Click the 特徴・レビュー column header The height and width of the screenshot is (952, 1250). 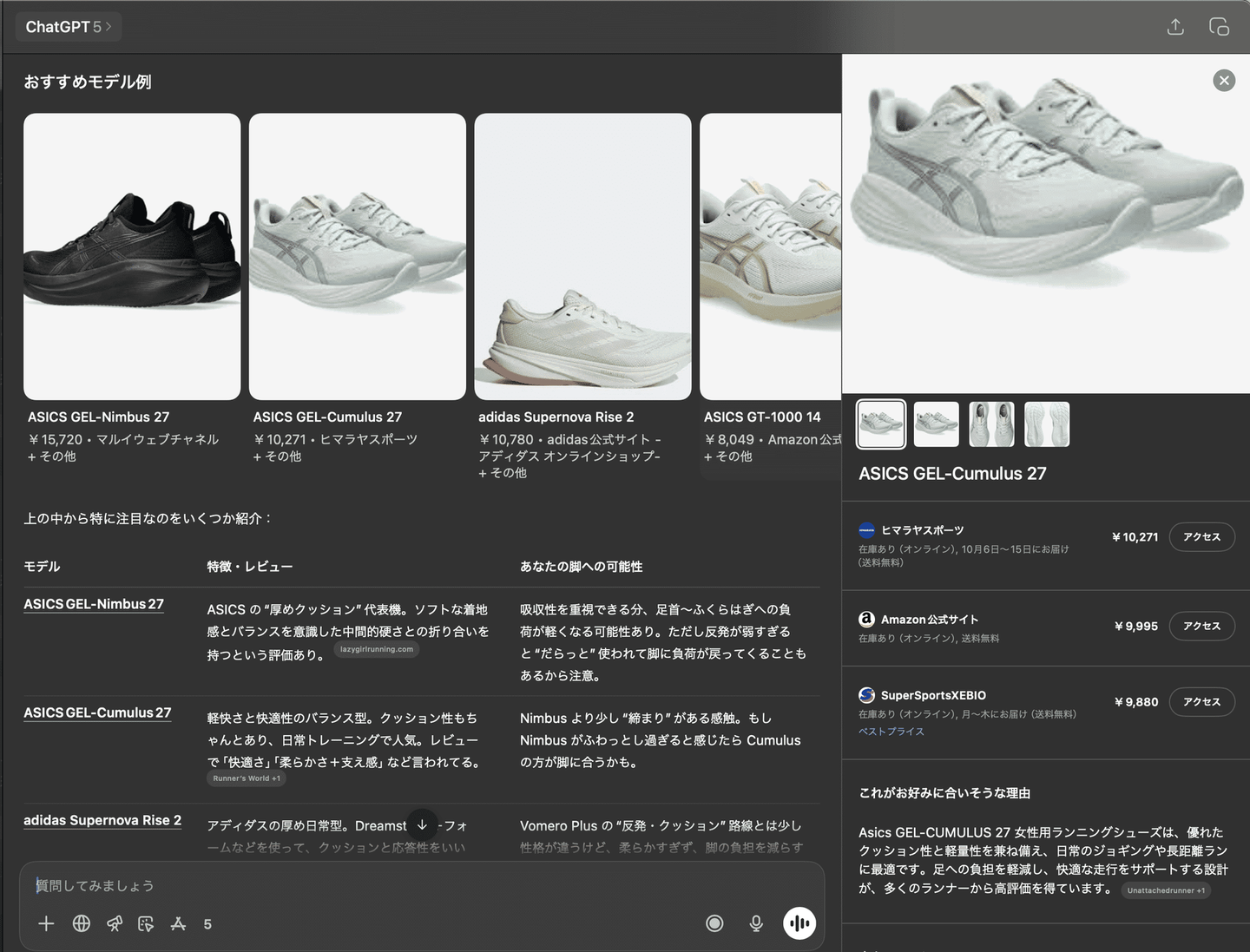(250, 567)
